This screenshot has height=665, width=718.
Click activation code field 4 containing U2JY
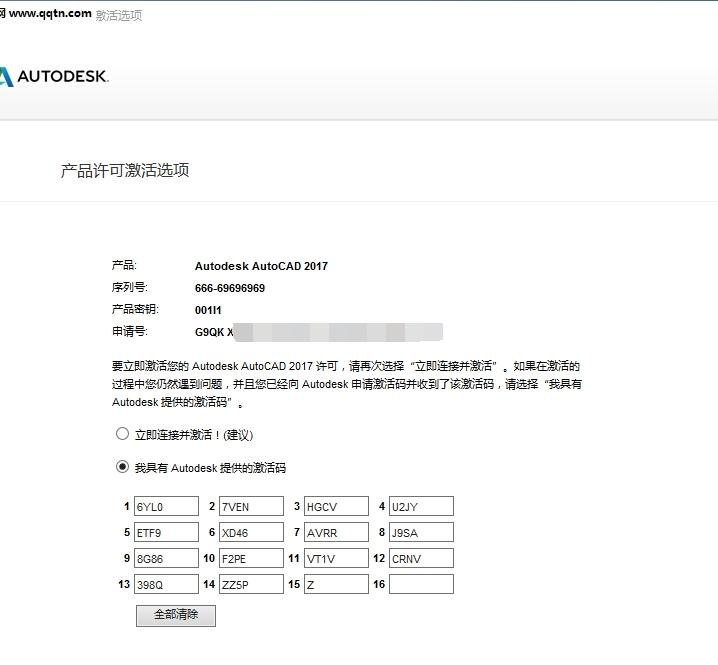(x=422, y=506)
